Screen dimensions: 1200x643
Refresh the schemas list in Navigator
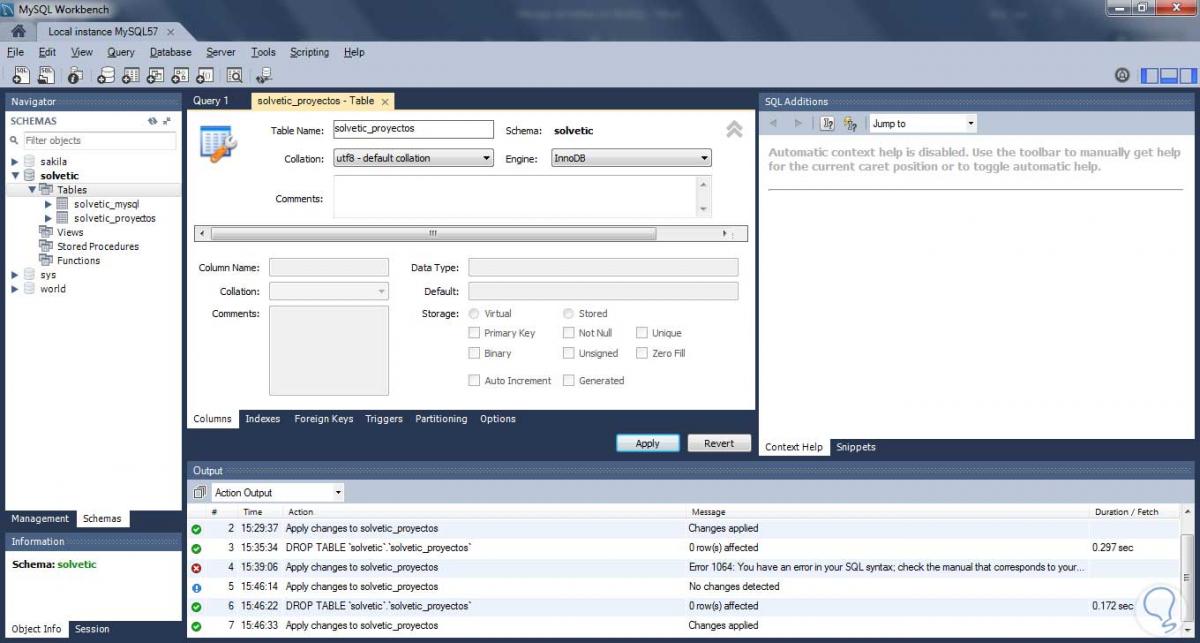tap(152, 121)
